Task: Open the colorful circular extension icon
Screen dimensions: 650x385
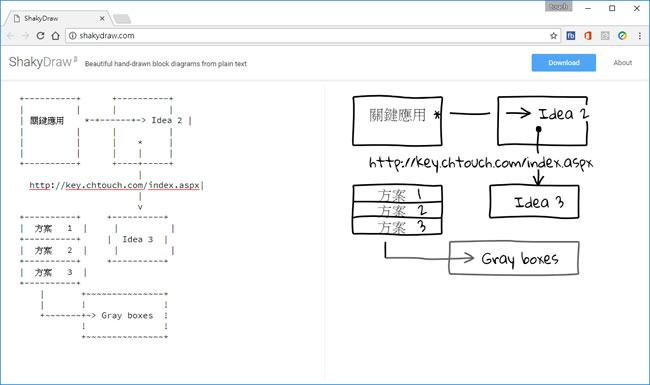Action: 622,36
